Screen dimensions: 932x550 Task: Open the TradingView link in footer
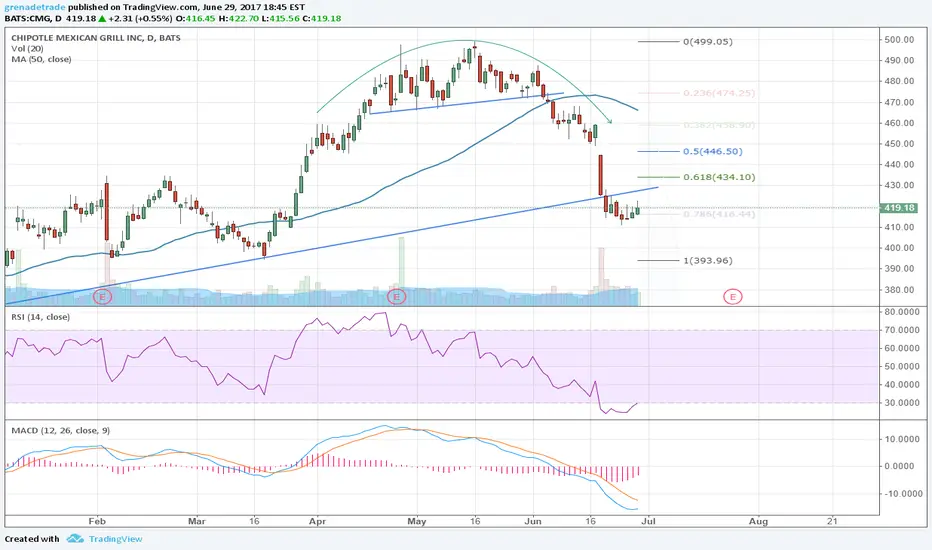coord(115,539)
